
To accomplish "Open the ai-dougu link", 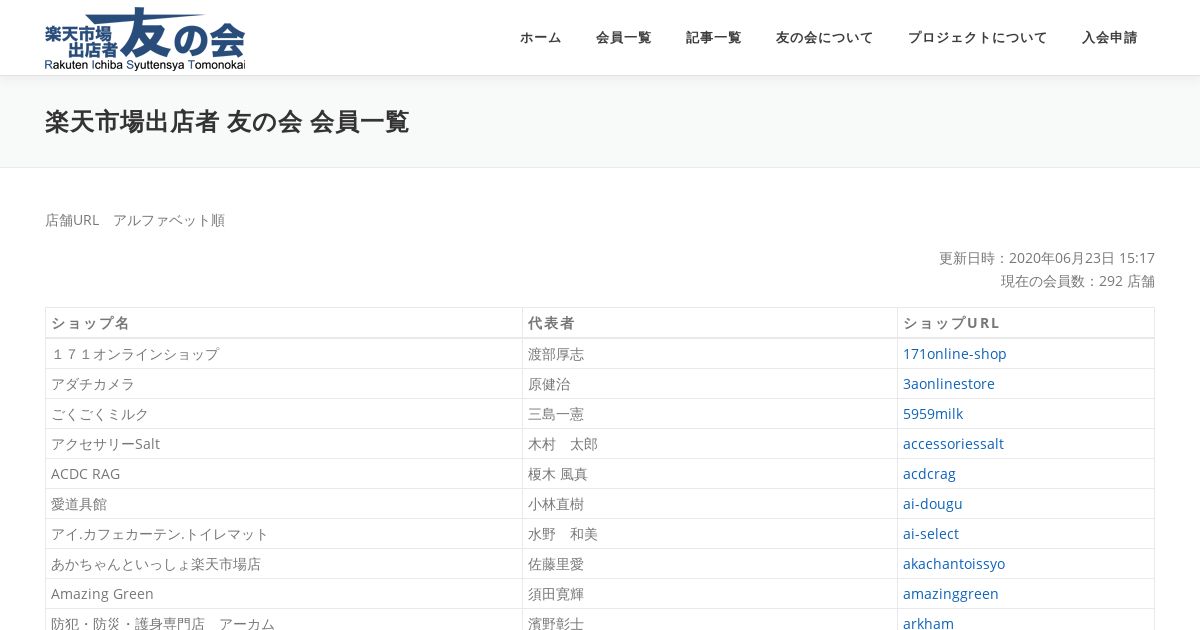I will pos(932,504).
